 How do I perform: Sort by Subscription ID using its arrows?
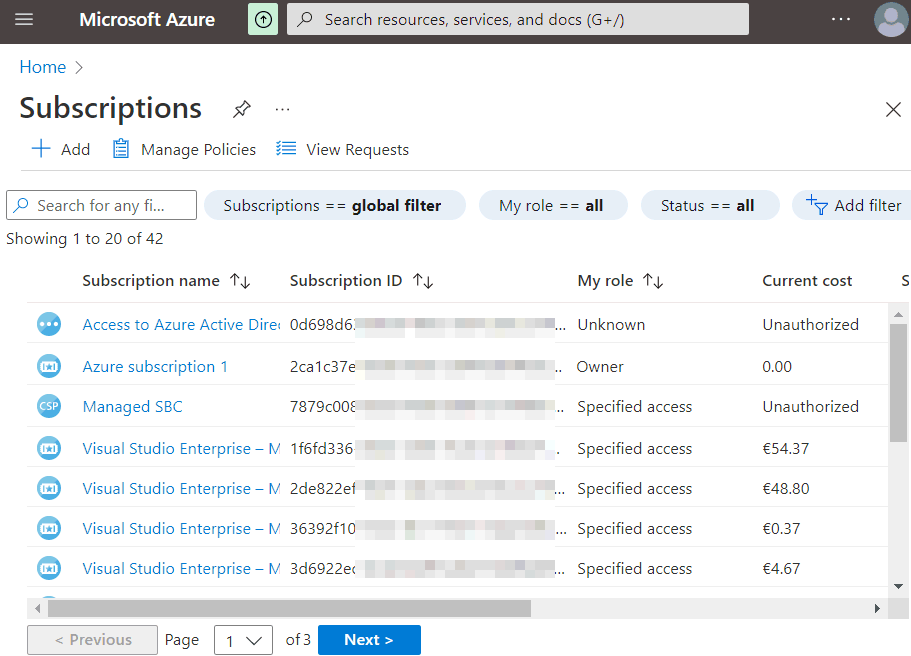tap(423, 281)
